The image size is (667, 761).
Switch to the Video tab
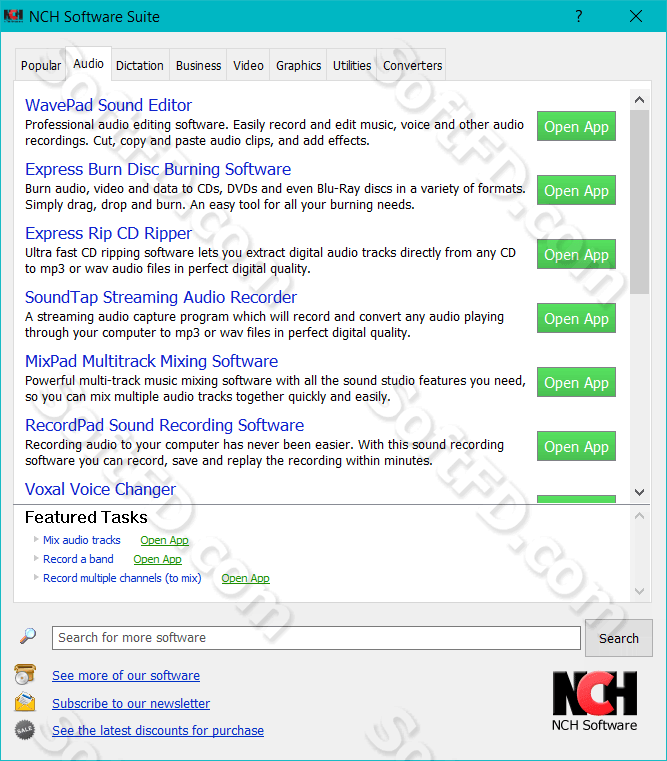pyautogui.click(x=248, y=66)
